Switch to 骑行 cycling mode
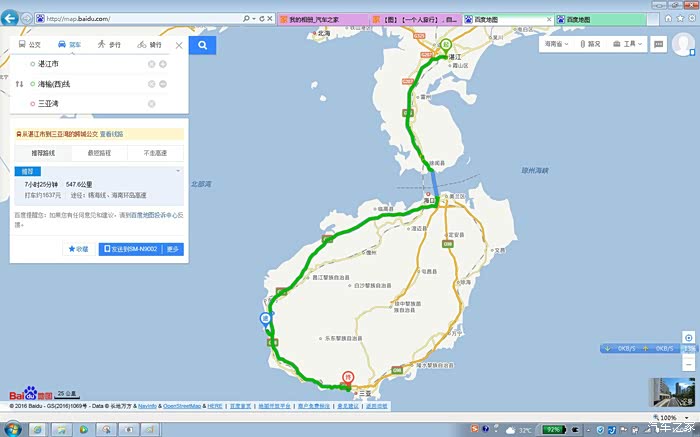 click(148, 45)
